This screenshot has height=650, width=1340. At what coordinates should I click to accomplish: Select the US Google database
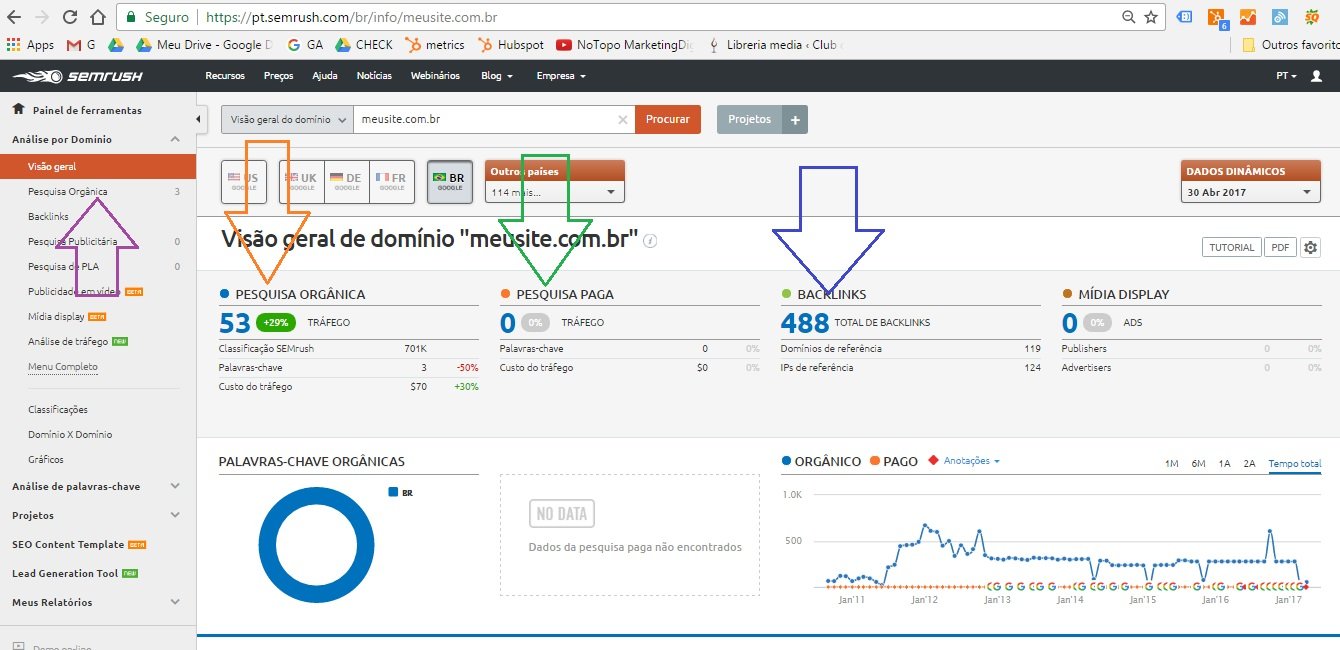(244, 182)
